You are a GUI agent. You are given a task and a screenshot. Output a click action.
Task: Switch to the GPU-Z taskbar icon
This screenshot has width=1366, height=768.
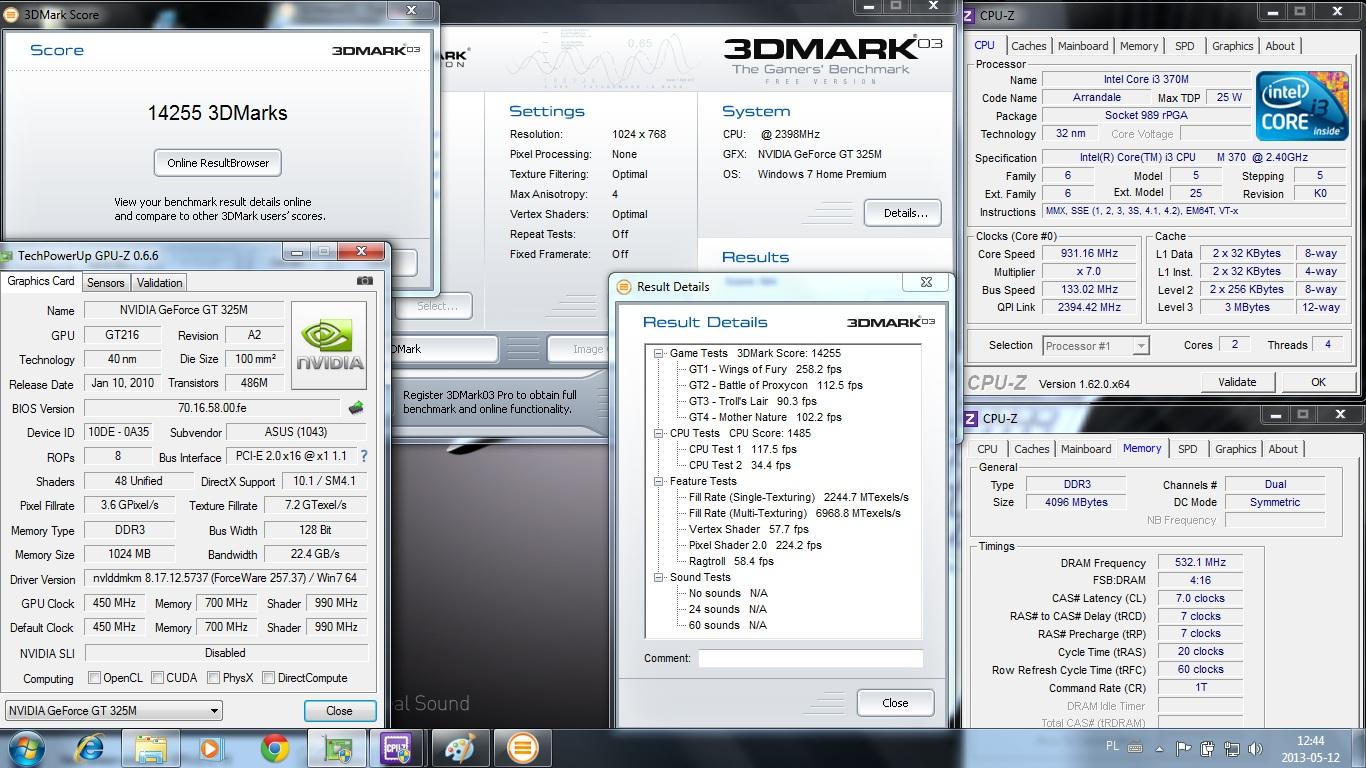click(336, 747)
